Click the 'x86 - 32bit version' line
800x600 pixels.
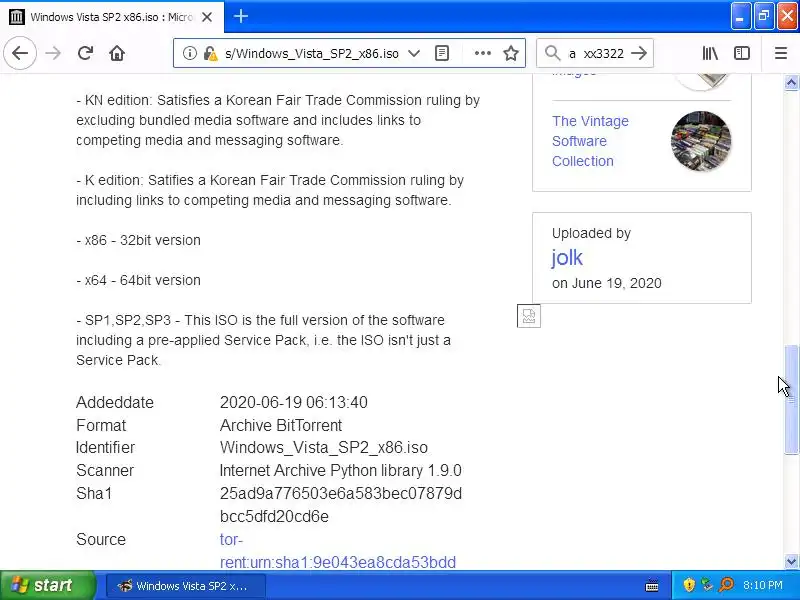click(x=138, y=240)
